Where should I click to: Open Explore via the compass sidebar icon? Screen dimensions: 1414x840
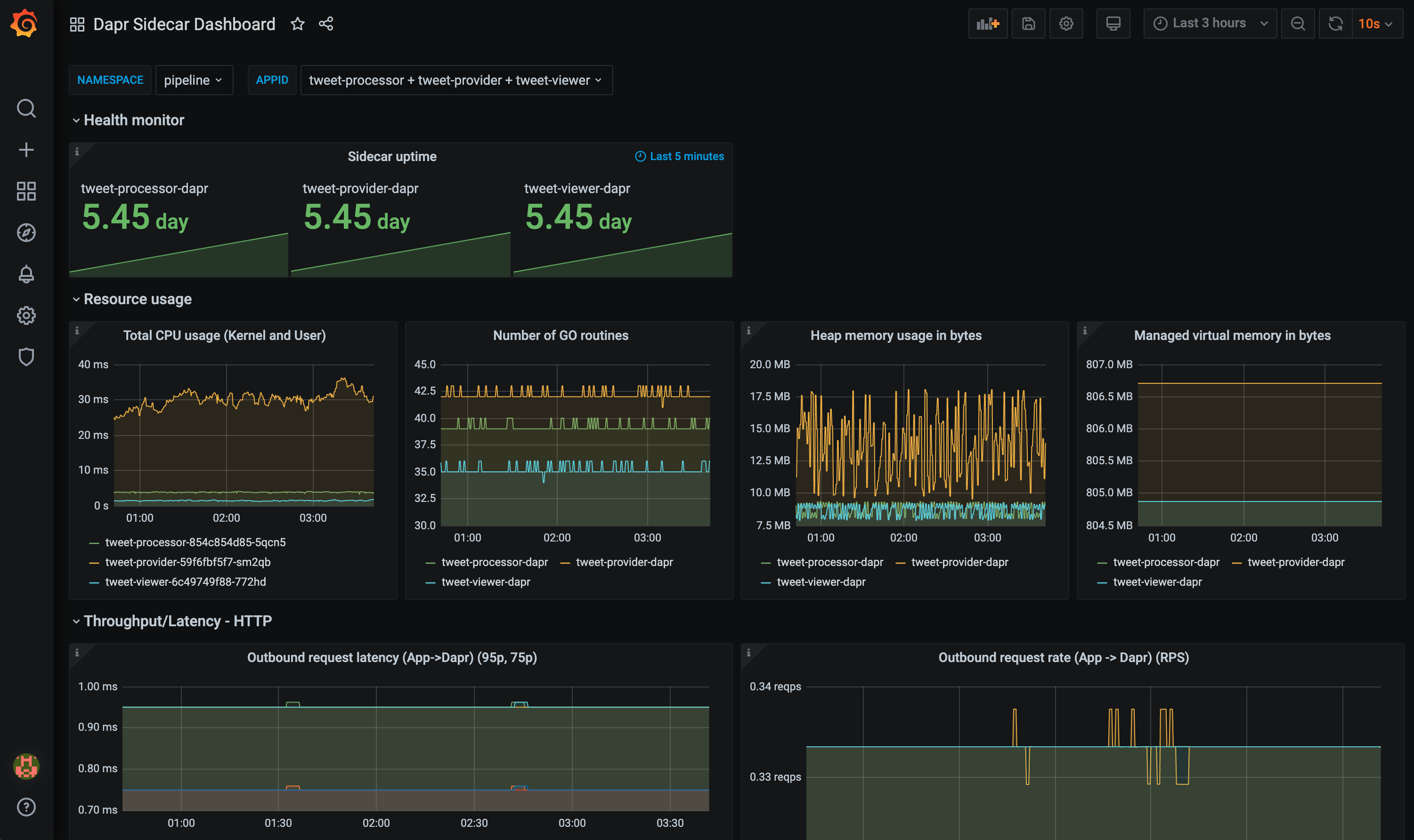[26, 232]
